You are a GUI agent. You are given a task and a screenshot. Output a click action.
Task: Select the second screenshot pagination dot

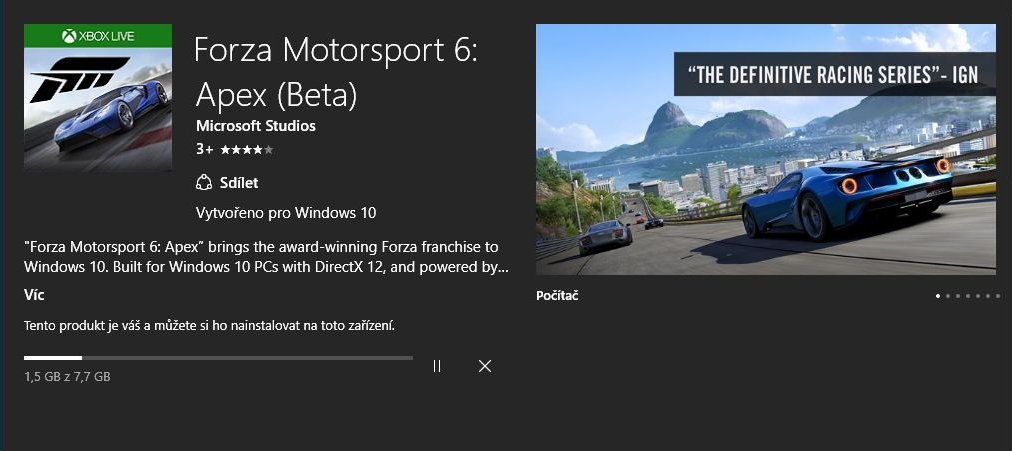(x=948, y=296)
